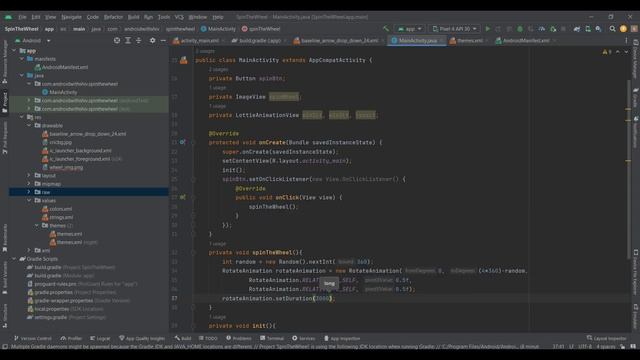This screenshot has width=640, height=360.
Task: Open the Terminal tool window
Action: (x=272, y=338)
